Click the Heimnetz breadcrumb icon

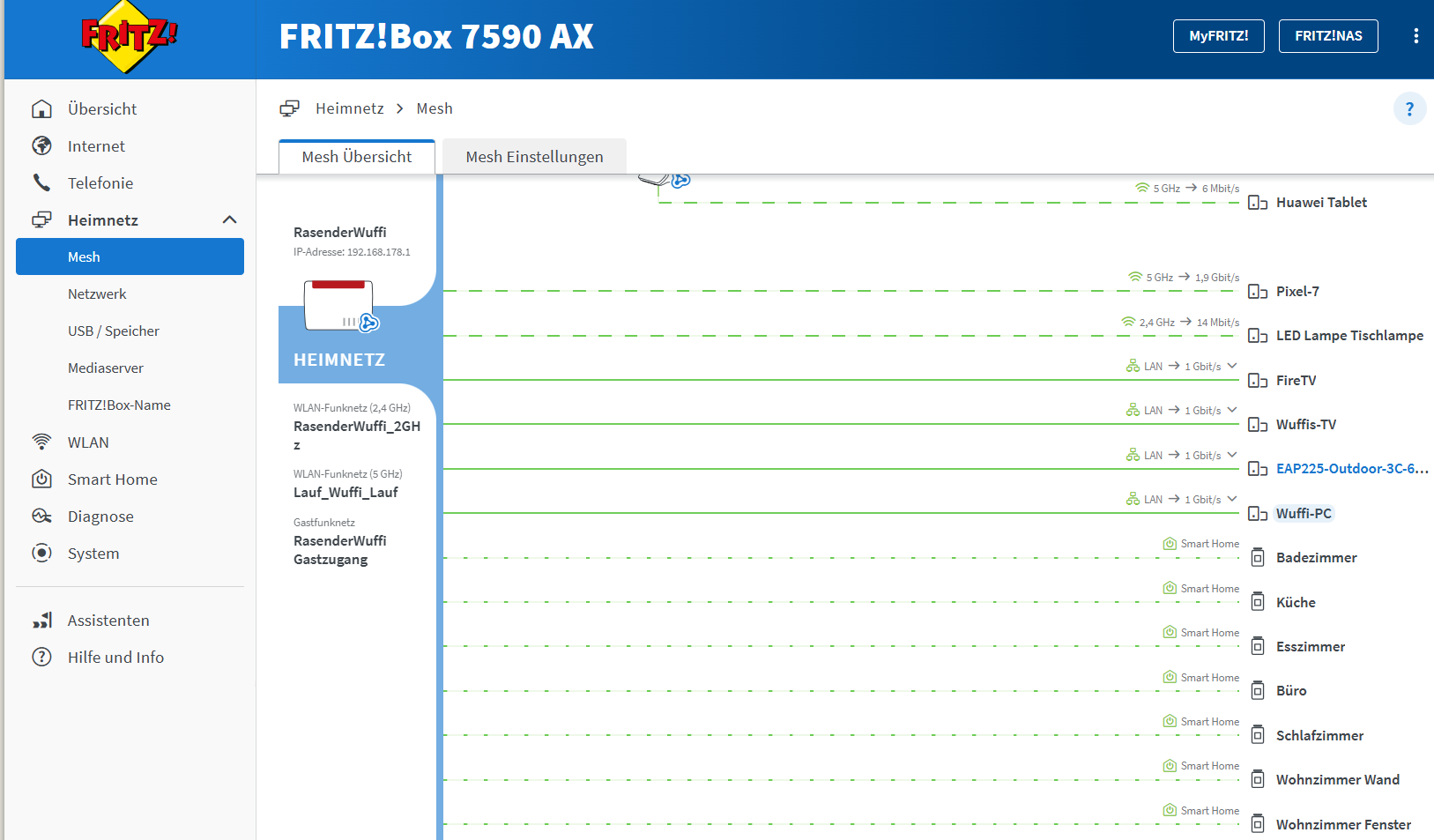coord(289,108)
